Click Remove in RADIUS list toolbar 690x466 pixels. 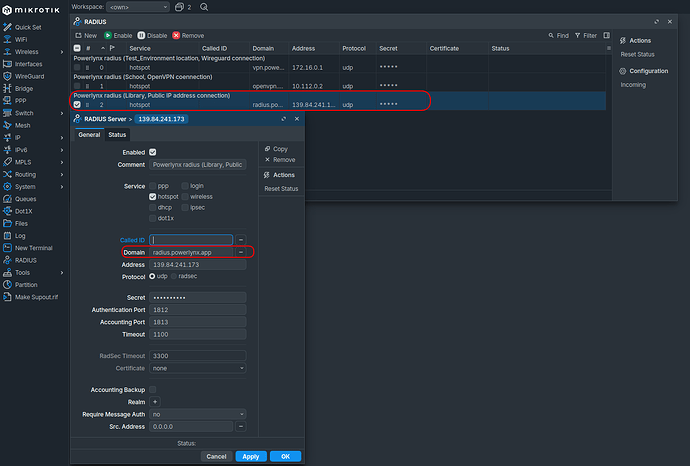coord(188,35)
